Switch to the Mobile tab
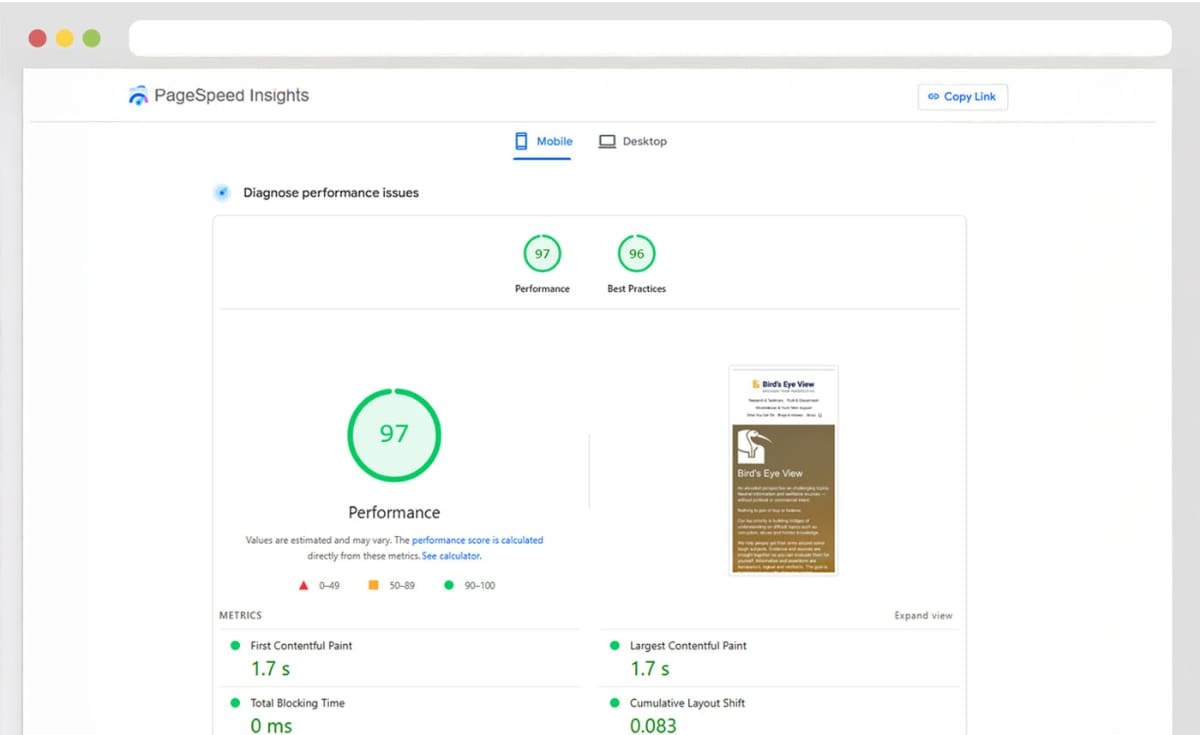The image size is (1200, 735). (543, 141)
